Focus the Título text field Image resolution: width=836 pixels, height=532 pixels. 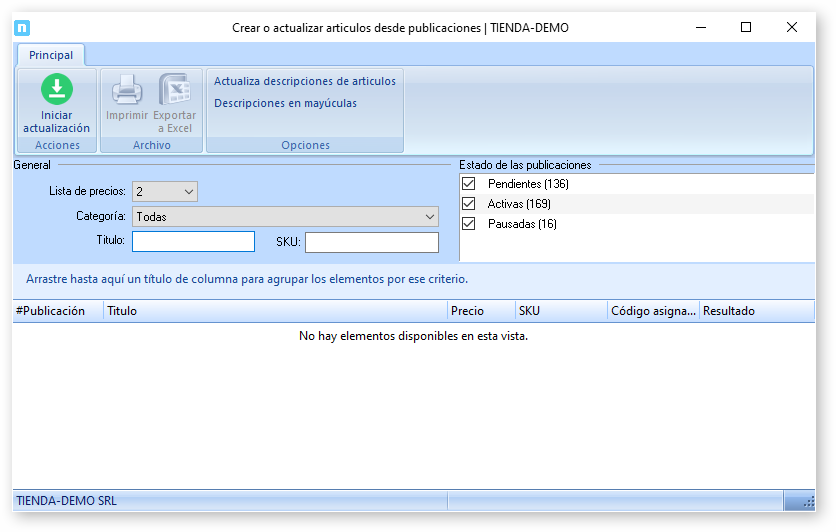(193, 241)
